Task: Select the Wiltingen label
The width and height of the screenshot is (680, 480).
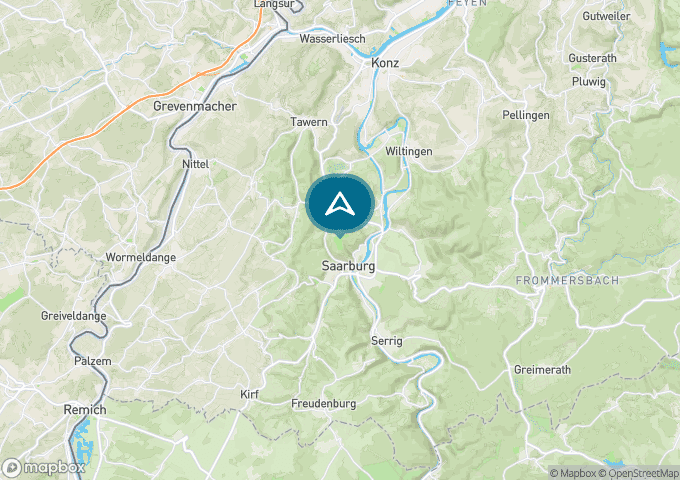Action: [409, 151]
